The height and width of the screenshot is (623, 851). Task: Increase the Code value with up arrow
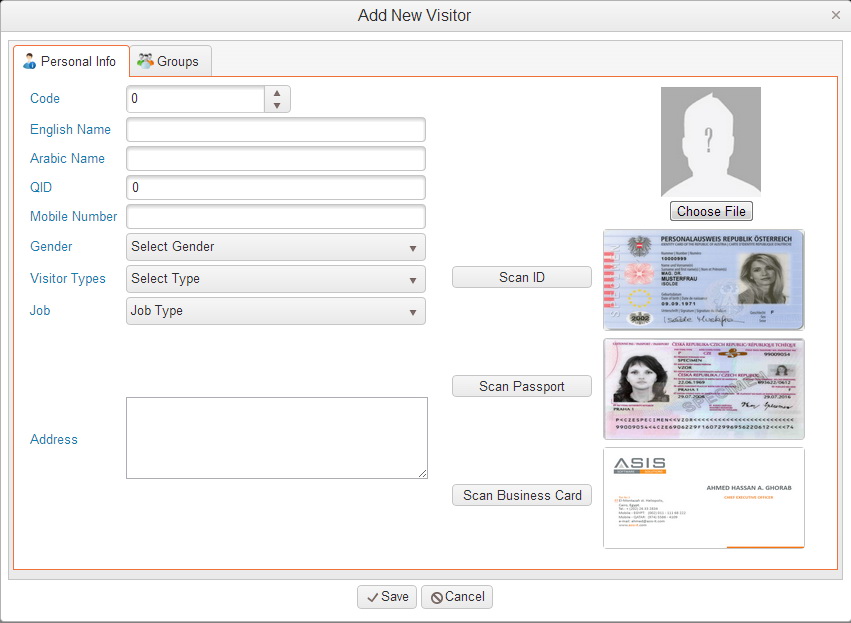277,93
